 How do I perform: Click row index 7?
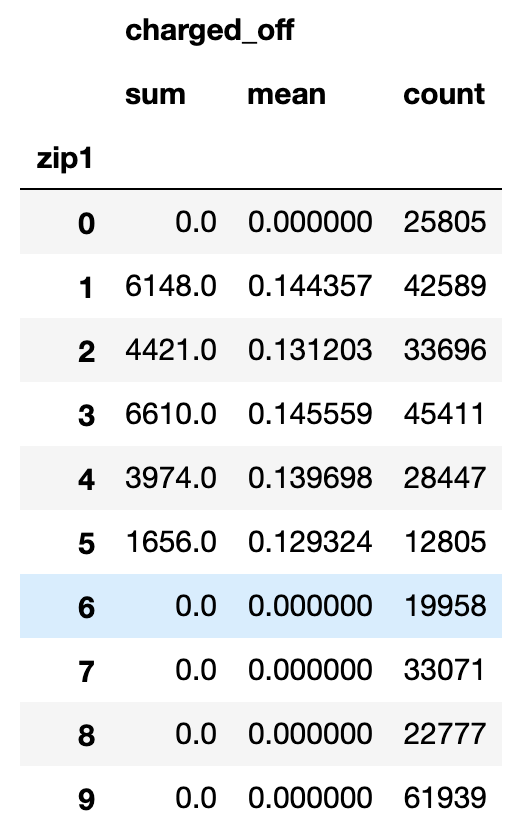(x=87, y=671)
